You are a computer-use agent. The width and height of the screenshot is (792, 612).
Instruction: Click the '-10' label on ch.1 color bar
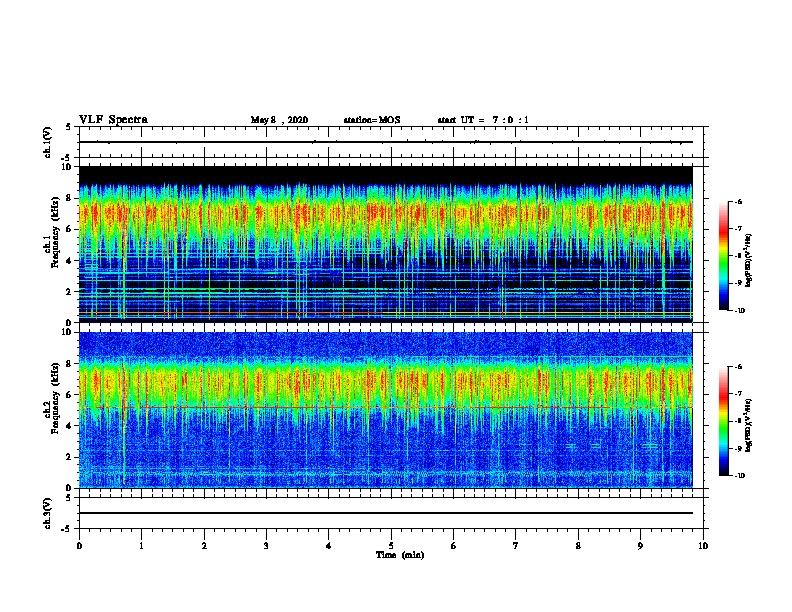pos(739,311)
